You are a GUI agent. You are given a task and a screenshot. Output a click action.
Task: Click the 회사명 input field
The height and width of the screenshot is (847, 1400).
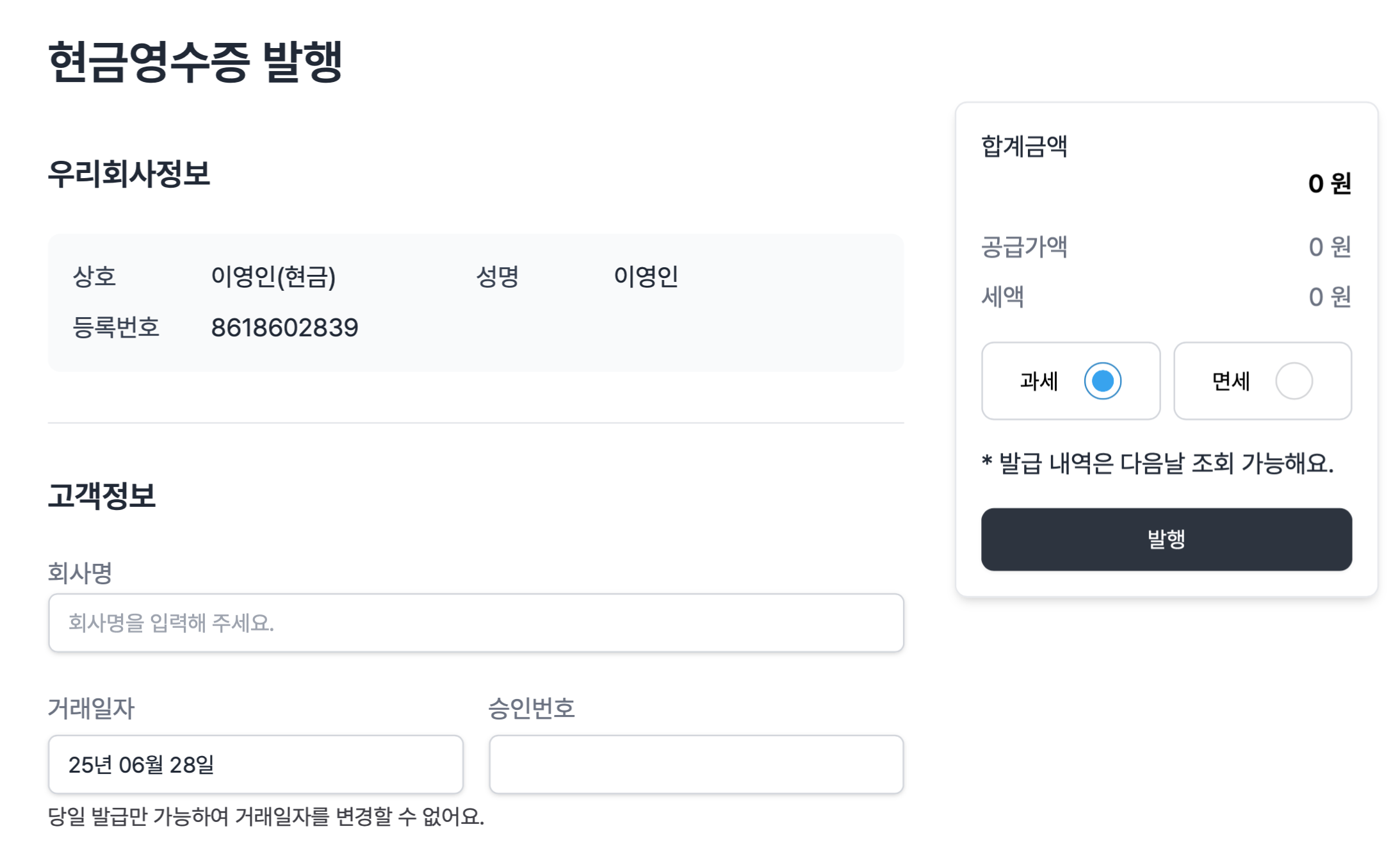coord(475,623)
